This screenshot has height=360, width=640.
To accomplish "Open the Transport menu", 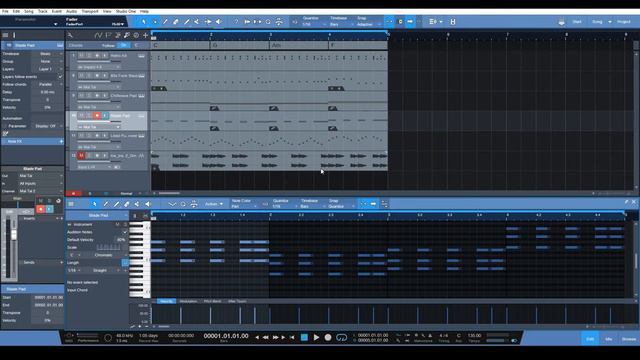I will click(90, 11).
